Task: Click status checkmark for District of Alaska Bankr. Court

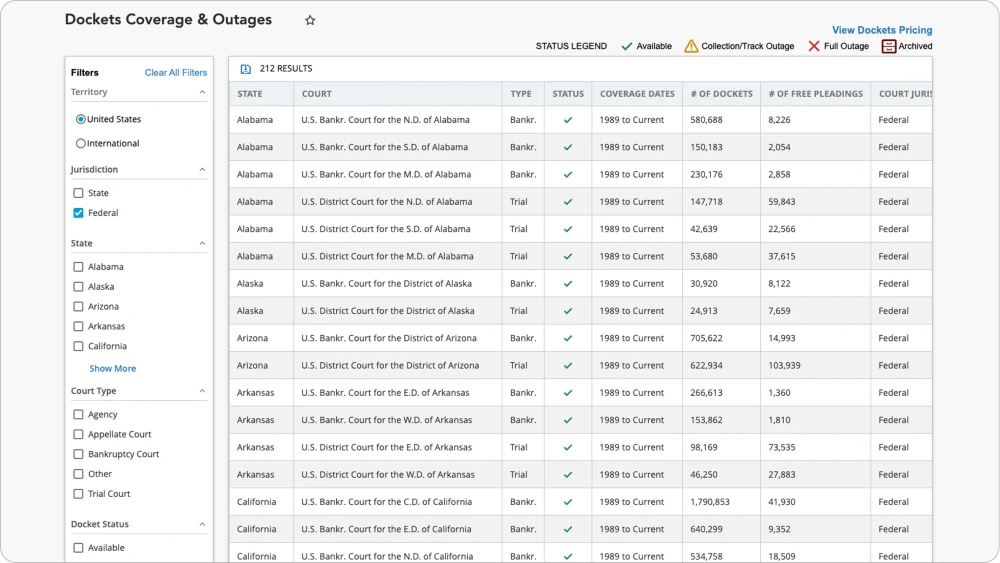Action: coord(568,284)
